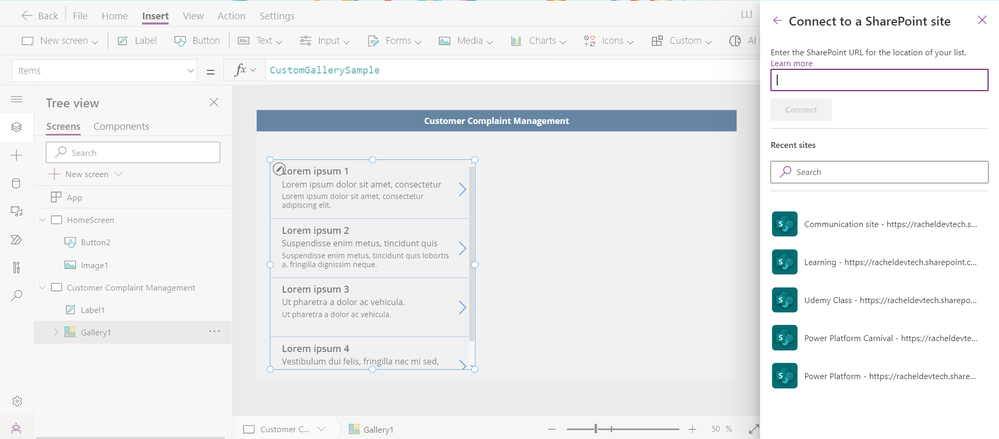Screen dimensions: 999x439
Task: Collapse the HomeScreen tree node
Action: pos(43,220)
